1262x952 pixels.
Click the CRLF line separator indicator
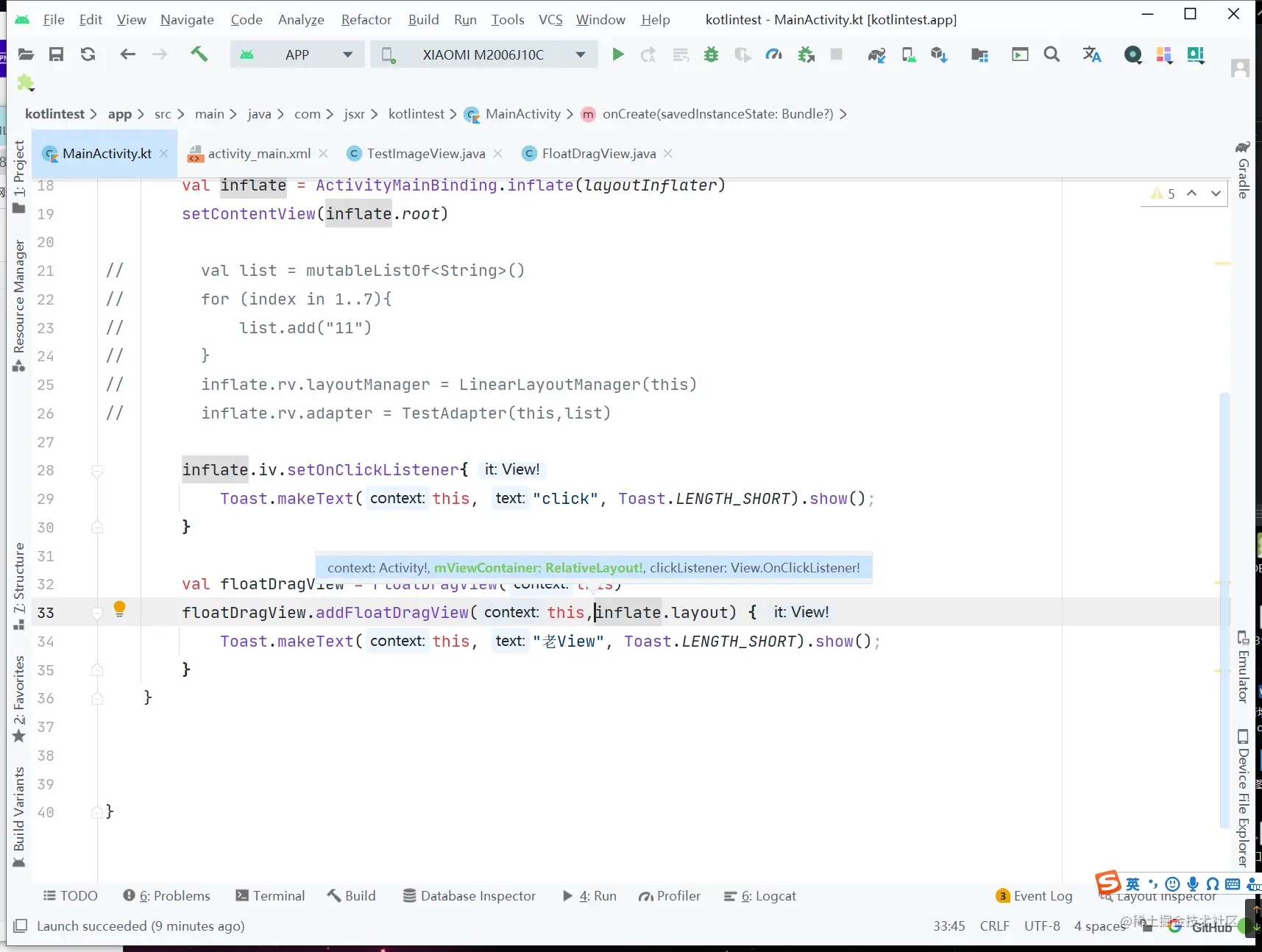tap(994, 926)
